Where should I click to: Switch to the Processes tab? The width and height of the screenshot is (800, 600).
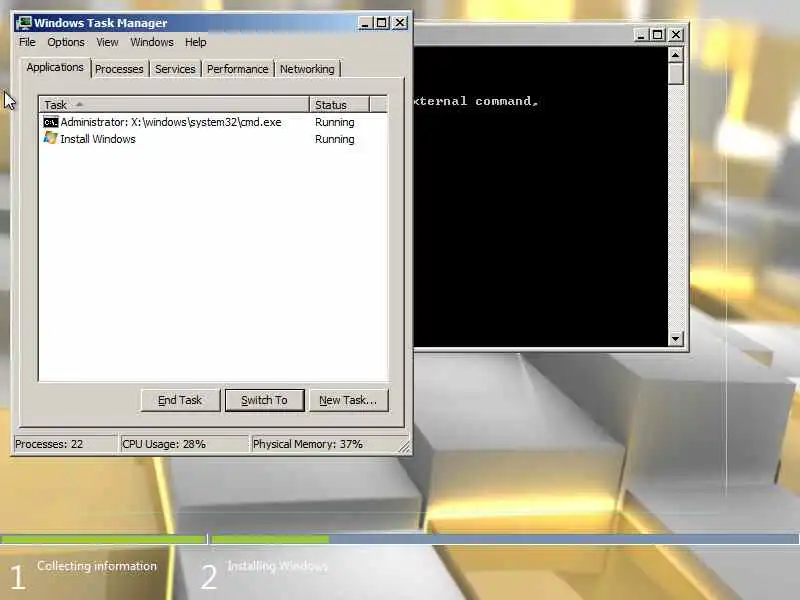pyautogui.click(x=119, y=69)
